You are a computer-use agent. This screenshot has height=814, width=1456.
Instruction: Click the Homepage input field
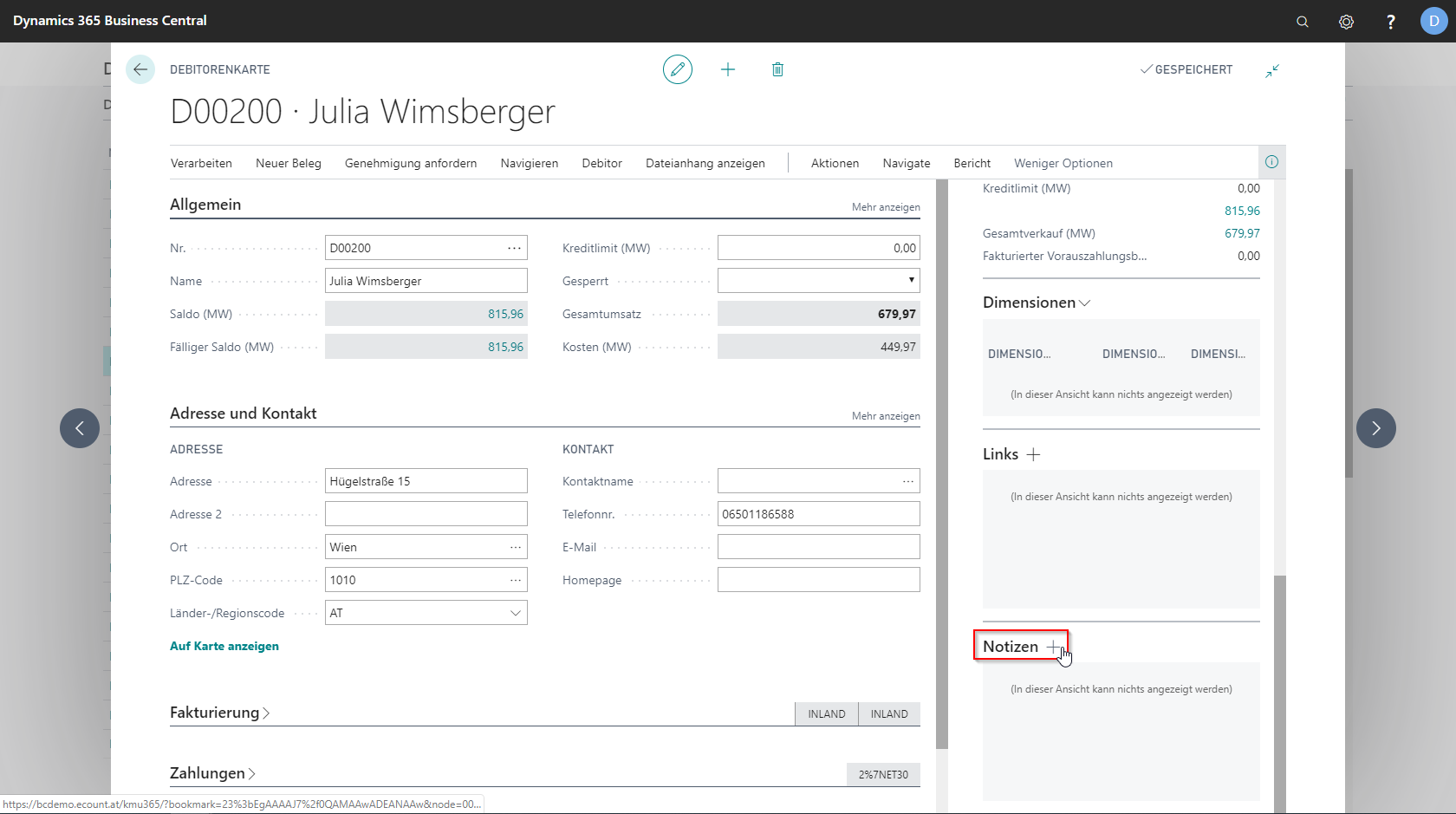pyautogui.click(x=818, y=580)
